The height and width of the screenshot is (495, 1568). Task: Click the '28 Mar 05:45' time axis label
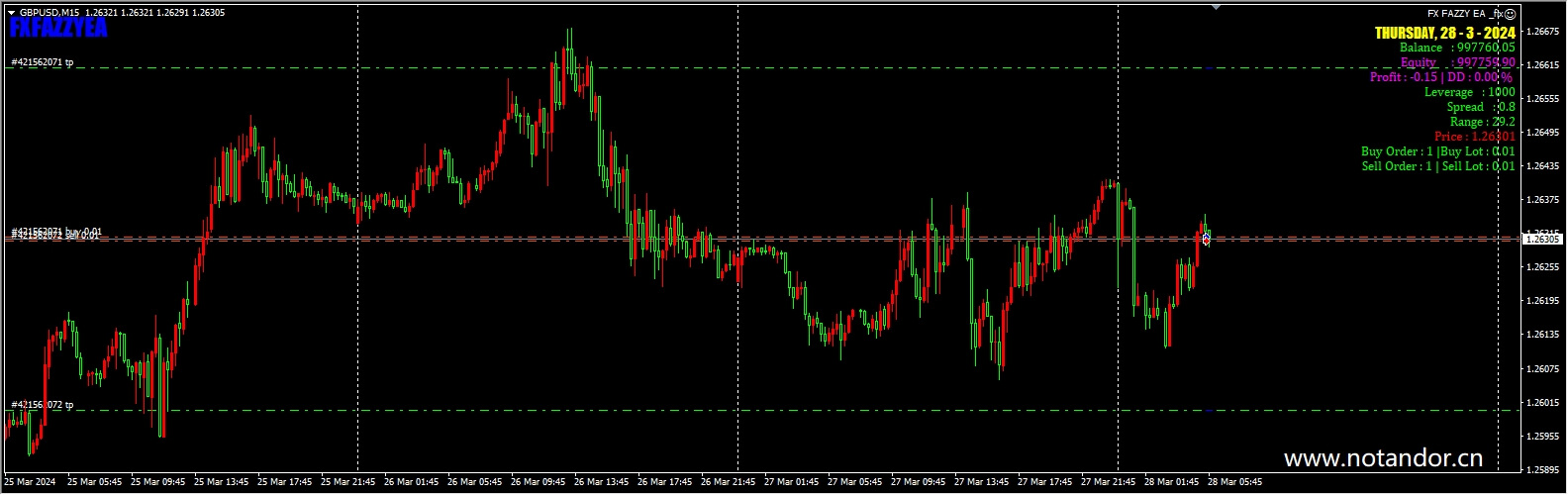1235,482
